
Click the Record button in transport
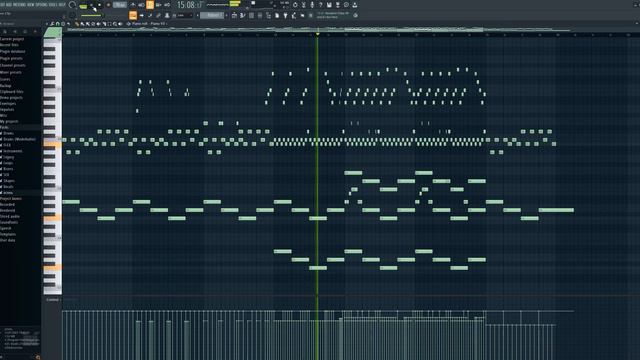click(109, 5)
